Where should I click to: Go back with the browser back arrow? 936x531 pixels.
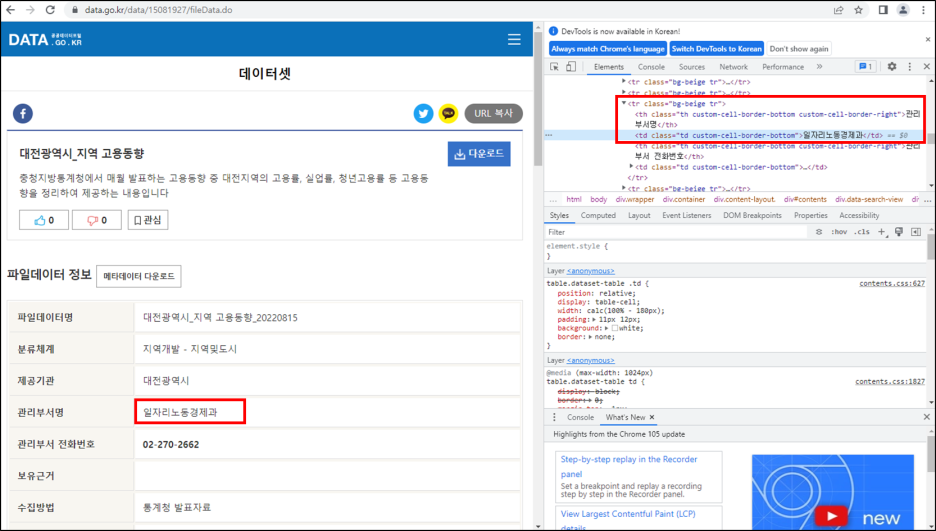click(10, 10)
